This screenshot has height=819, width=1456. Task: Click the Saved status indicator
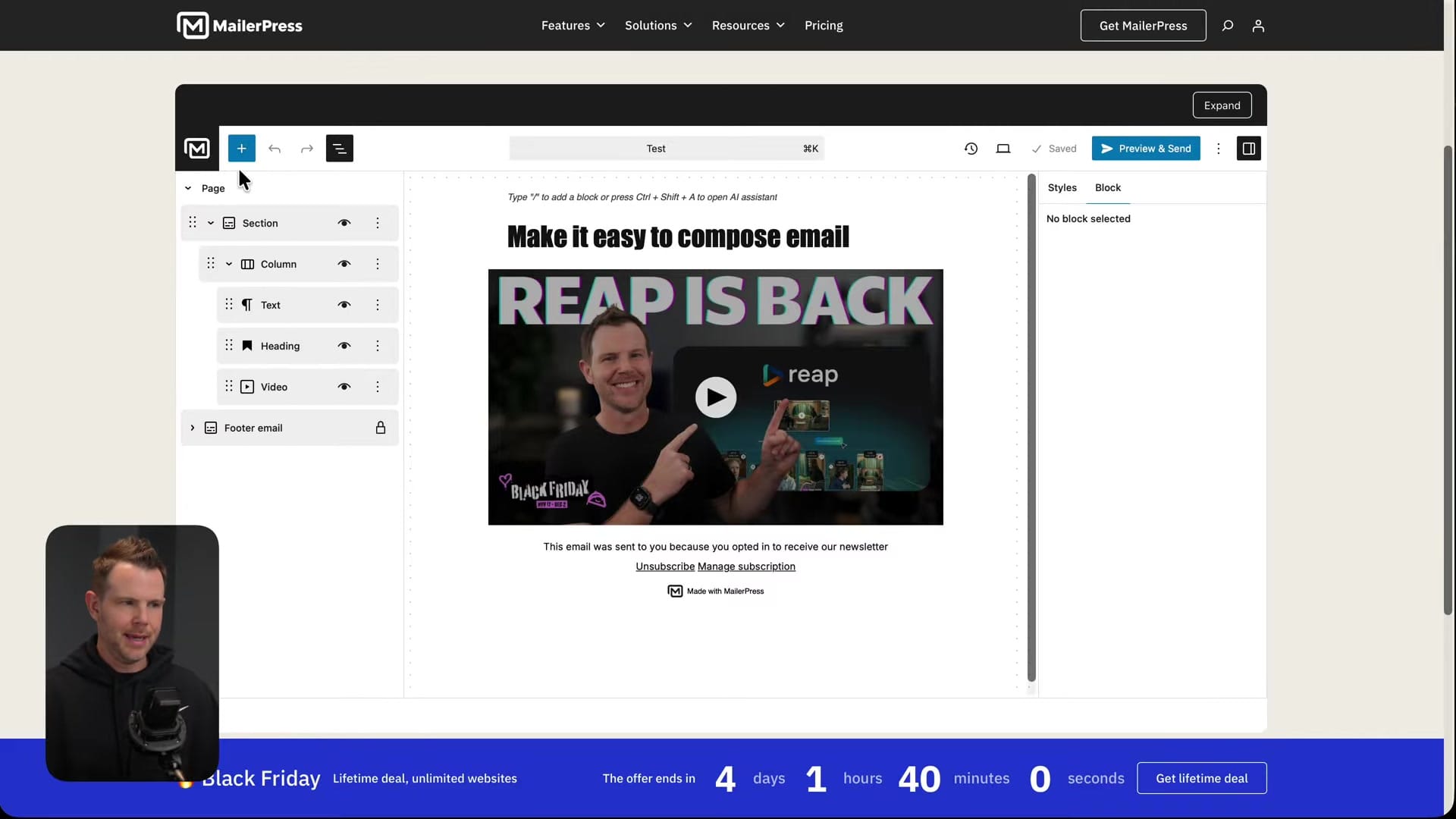(1054, 149)
